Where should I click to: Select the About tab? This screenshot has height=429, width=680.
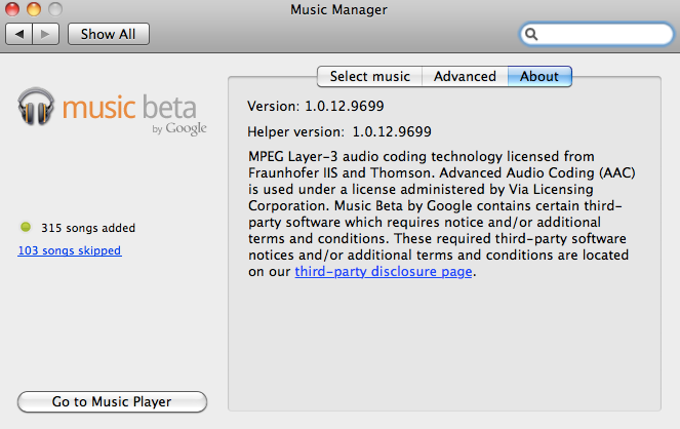[x=539, y=76]
